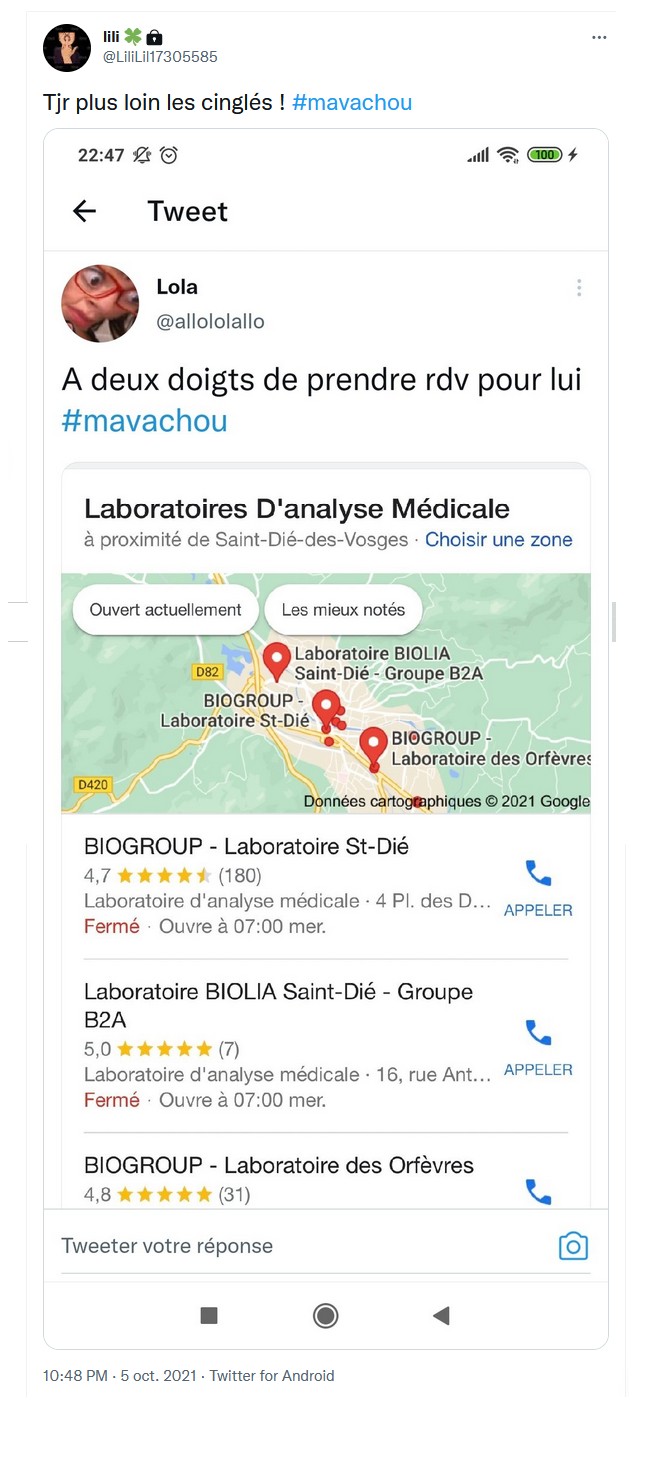This screenshot has height=1464, width=648.
Task: Click the #mavachou hashtag in lili's tweet
Action: click(x=352, y=103)
